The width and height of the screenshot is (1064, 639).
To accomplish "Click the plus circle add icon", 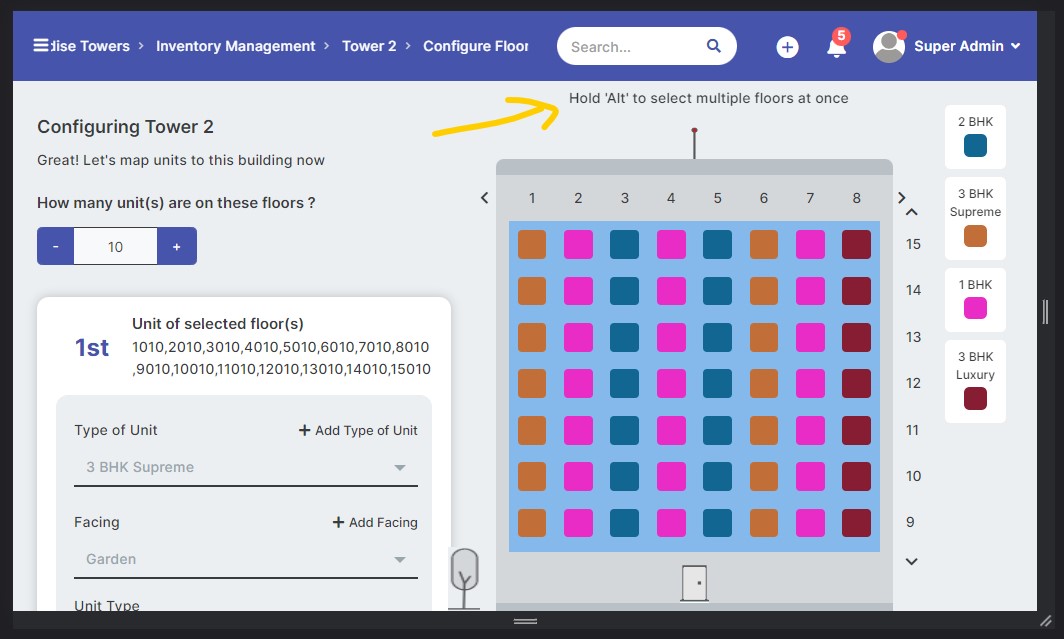I will coord(787,47).
